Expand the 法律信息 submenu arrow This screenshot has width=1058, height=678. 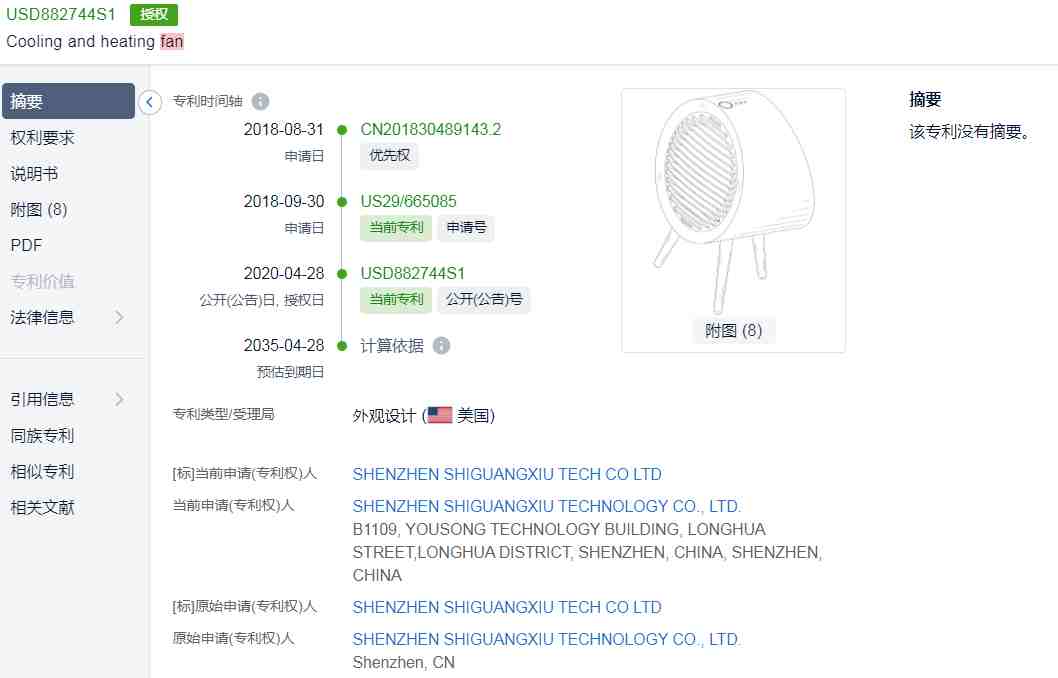pos(119,317)
